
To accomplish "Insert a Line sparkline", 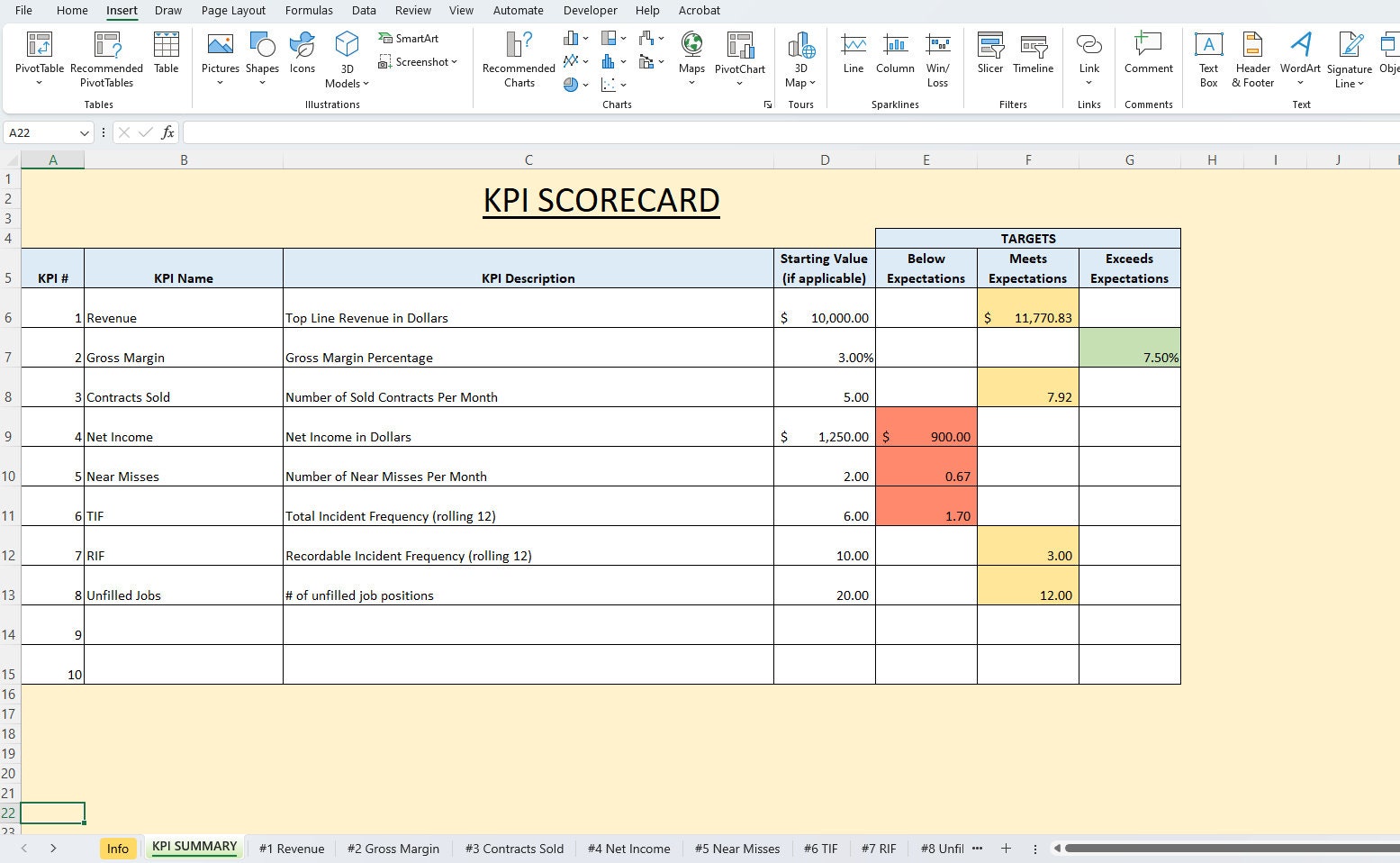I will click(x=853, y=54).
